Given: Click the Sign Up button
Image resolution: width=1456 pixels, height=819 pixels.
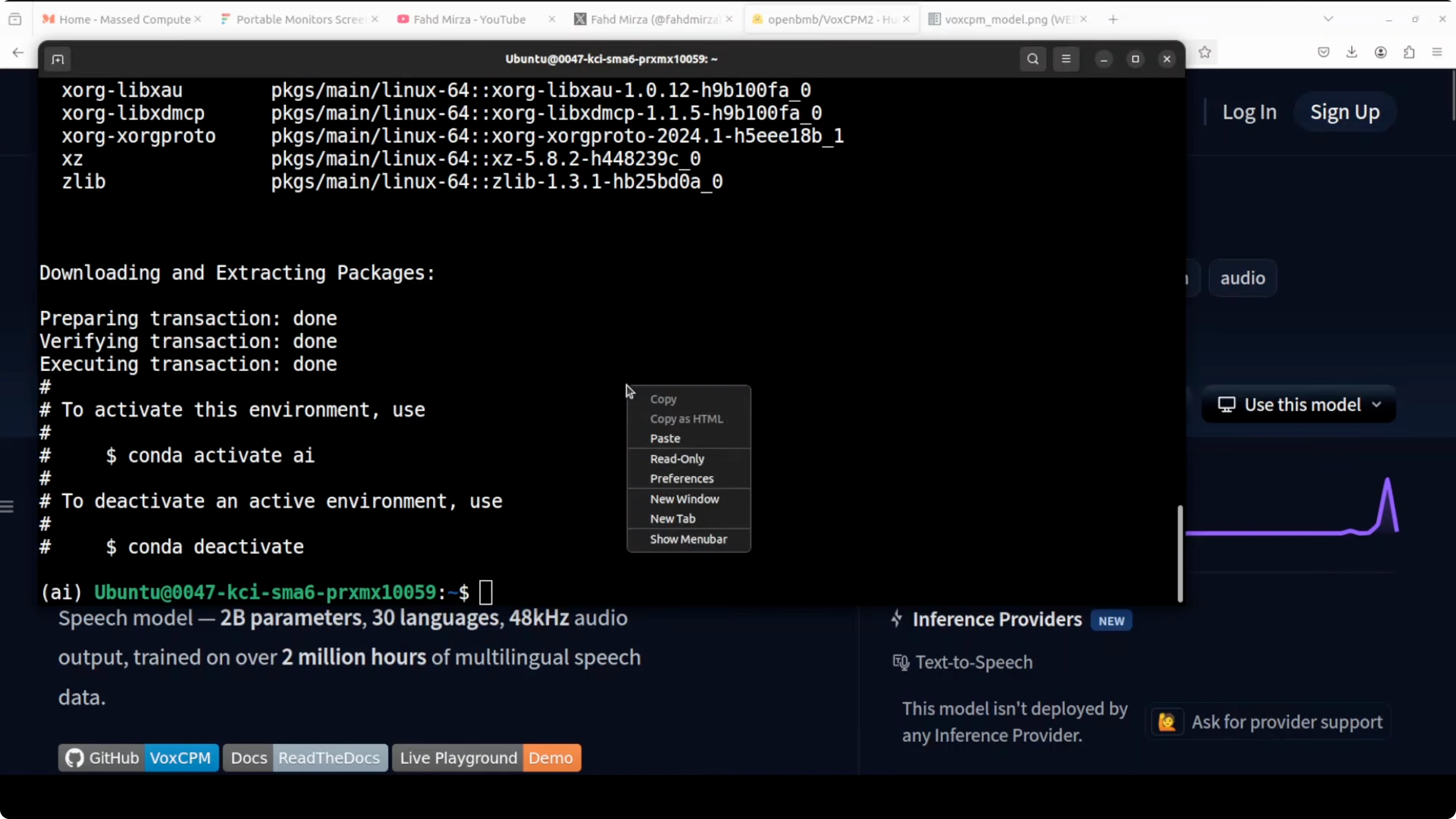Looking at the screenshot, I should [1345, 112].
